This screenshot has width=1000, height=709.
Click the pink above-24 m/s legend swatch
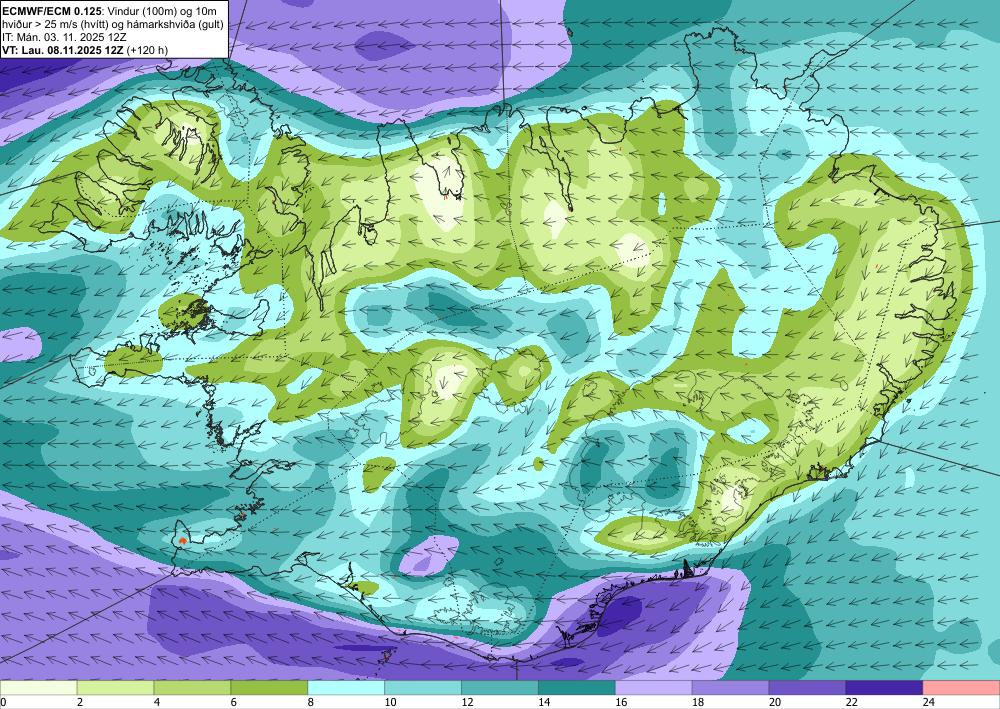[x=961, y=687]
